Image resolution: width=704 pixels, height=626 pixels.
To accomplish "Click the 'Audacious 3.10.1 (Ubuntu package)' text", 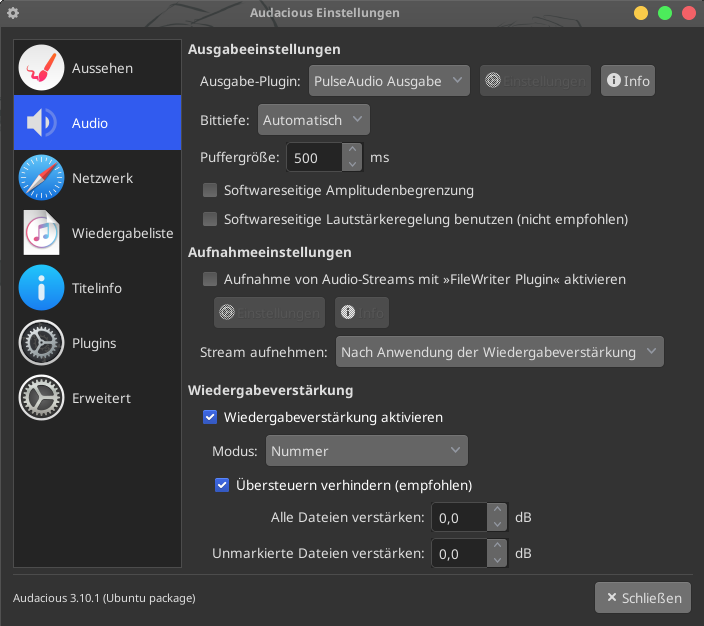I will point(104,598).
